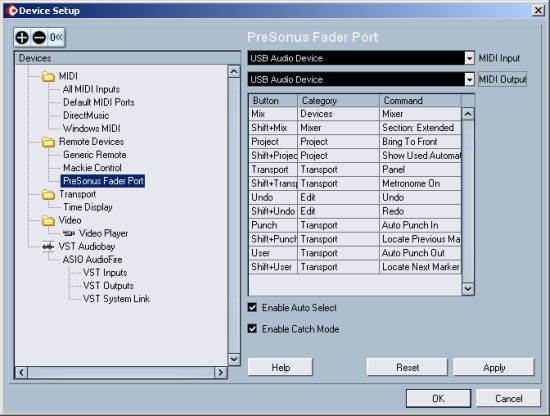Select Generic Remote device
The width and height of the screenshot is (550, 416).
[x=94, y=155]
